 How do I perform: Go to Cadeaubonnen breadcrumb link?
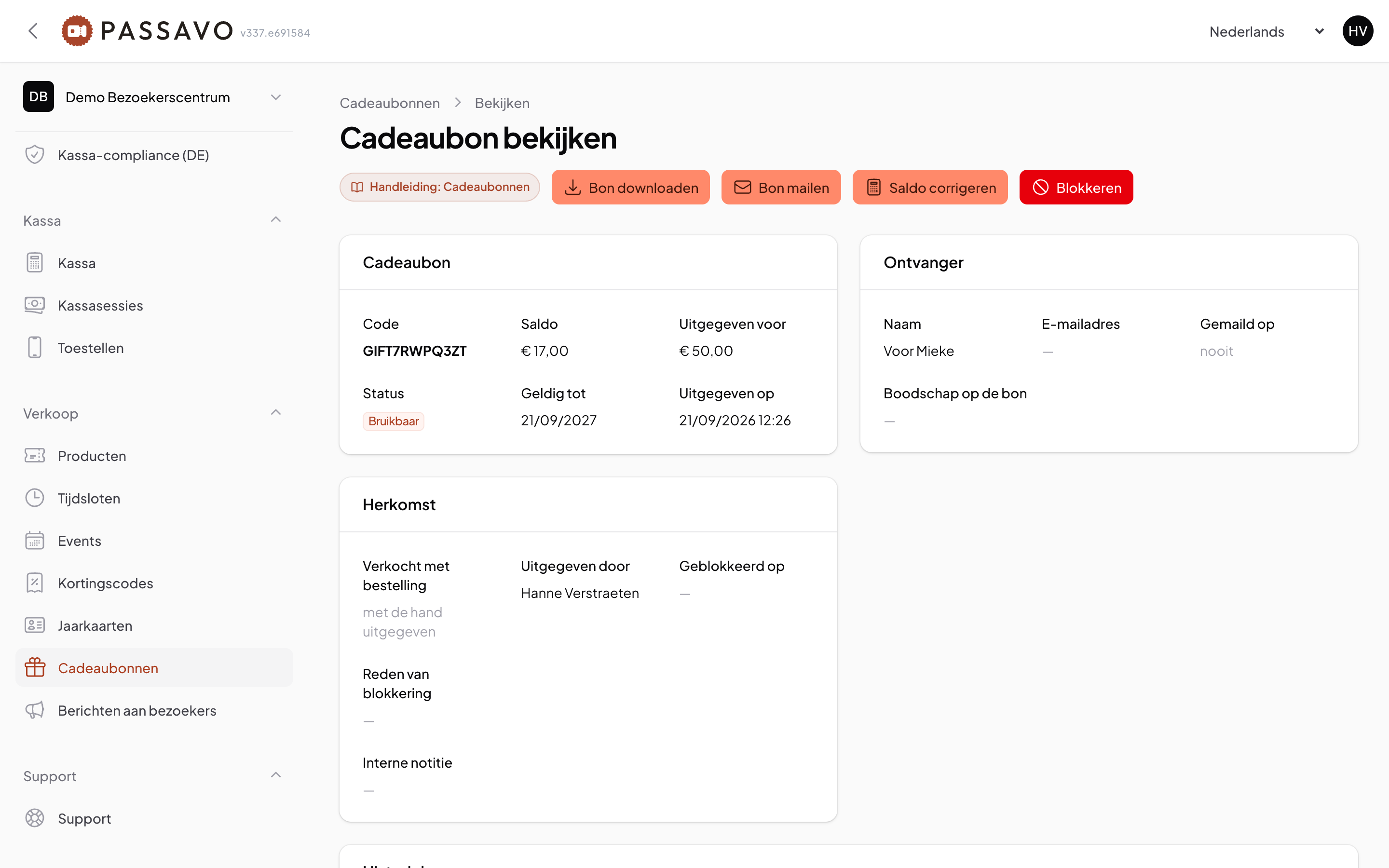coord(390,103)
